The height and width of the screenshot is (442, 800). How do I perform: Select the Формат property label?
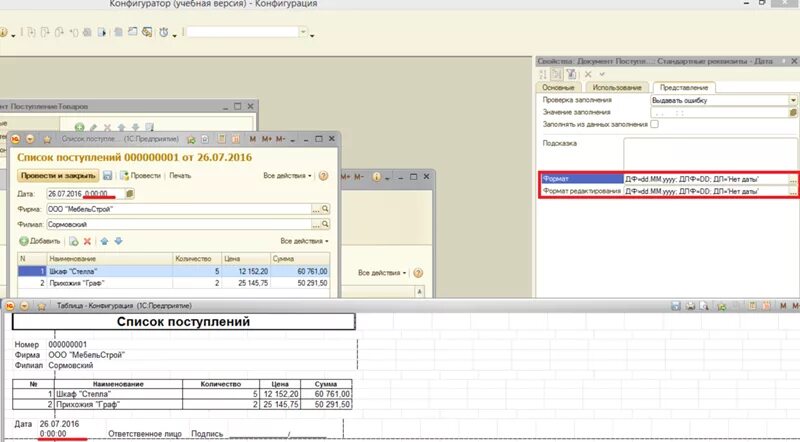[x=582, y=179]
